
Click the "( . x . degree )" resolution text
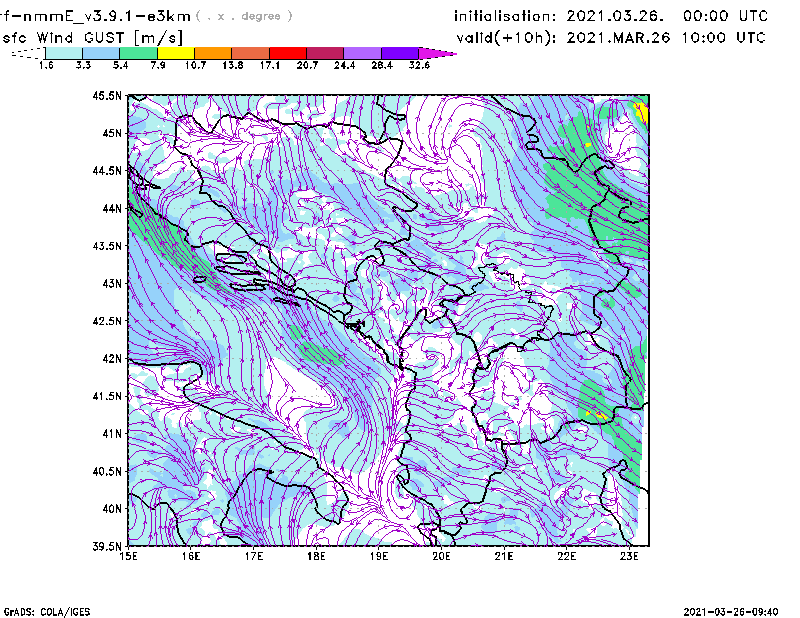click(244, 16)
